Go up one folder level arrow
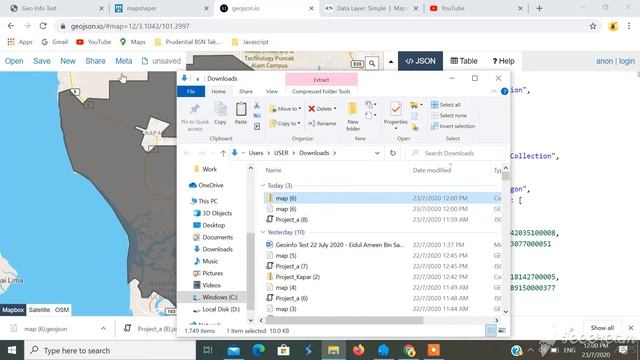The image size is (640, 360). pyautogui.click(x=223, y=153)
